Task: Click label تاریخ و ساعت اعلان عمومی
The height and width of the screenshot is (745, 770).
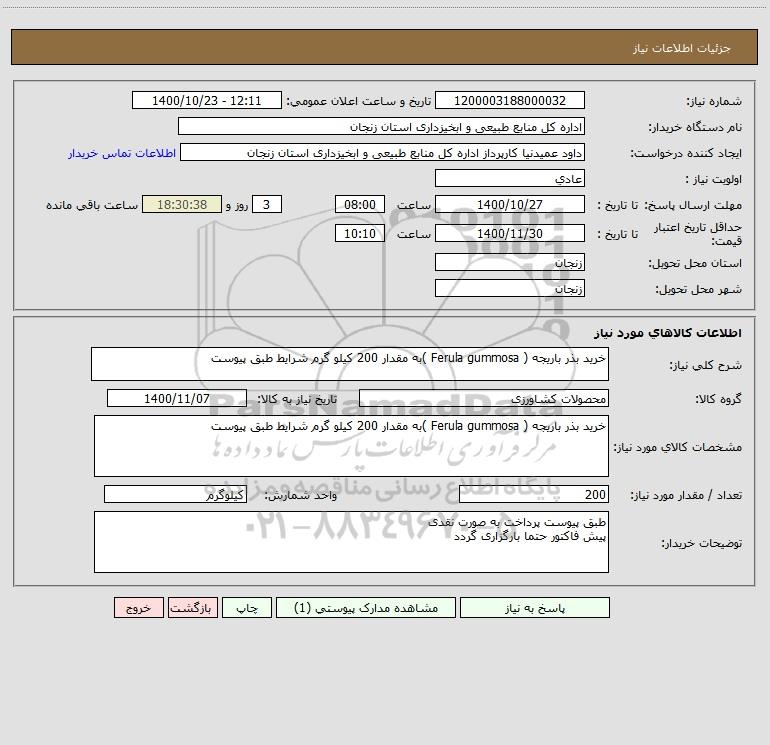Action: pos(358,101)
